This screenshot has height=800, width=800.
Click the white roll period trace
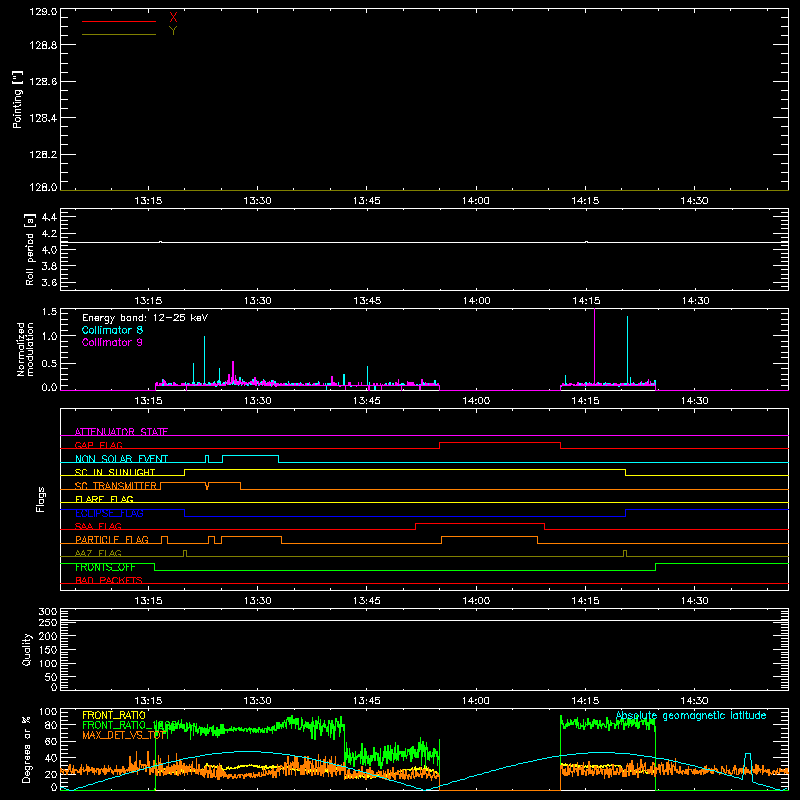(x=424, y=242)
